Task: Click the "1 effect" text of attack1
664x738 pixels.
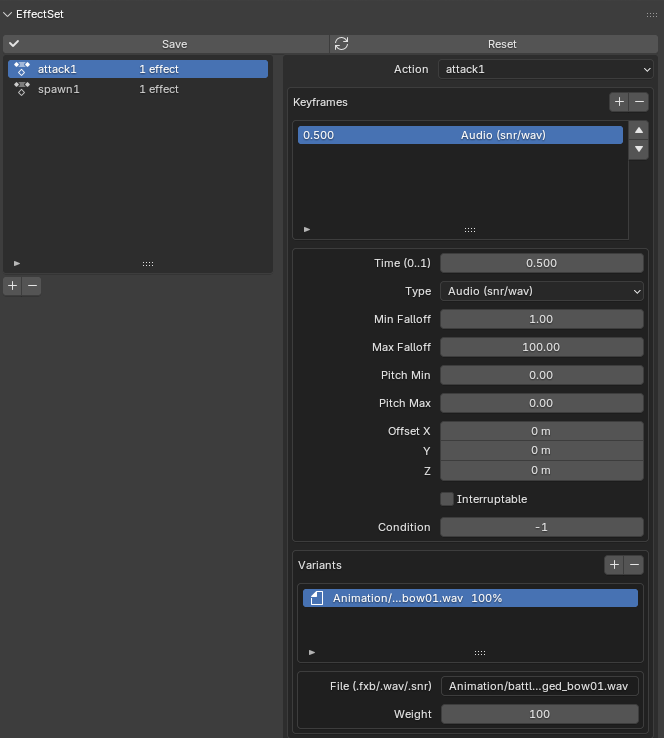Action: [159, 69]
